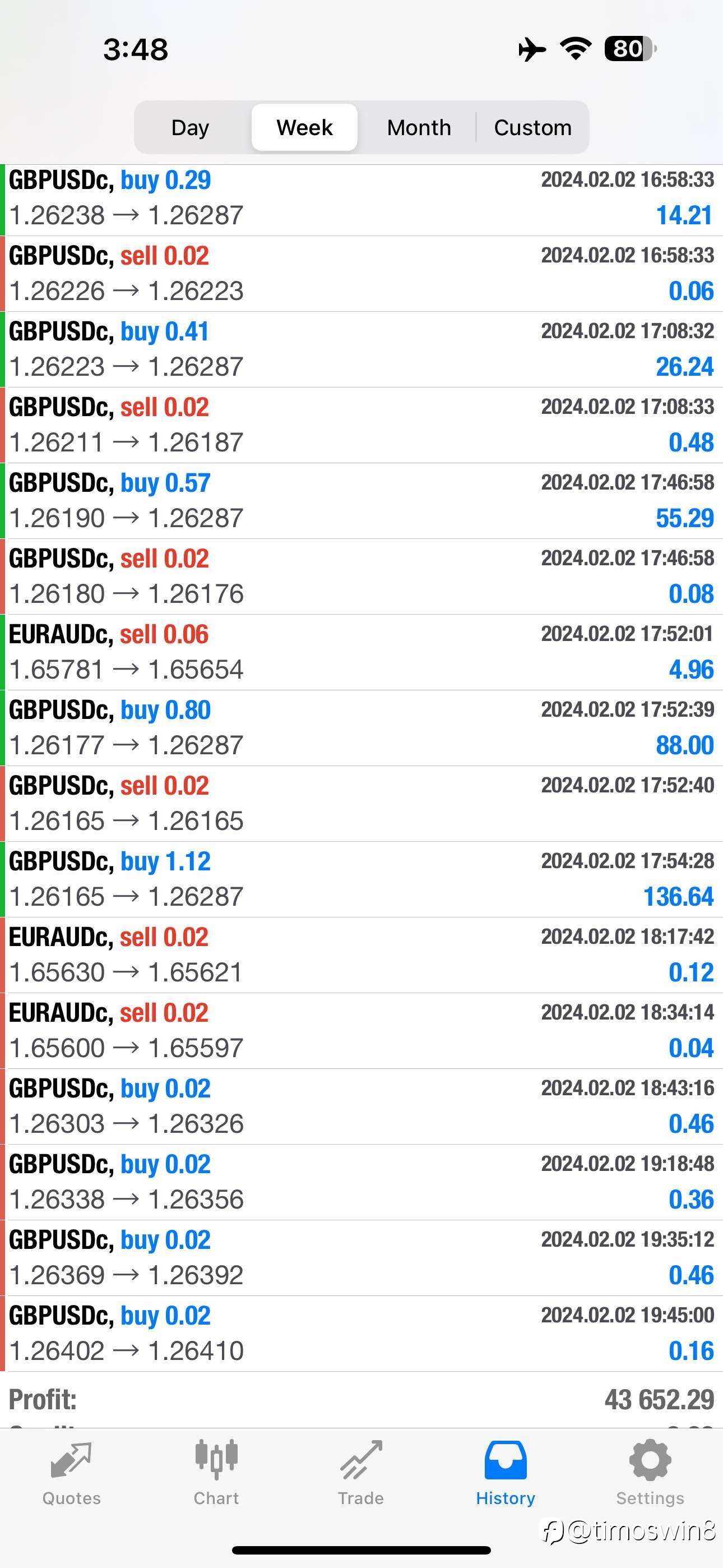The height and width of the screenshot is (1568, 723).
Task: Open GBPUSDc buy 0.57 deal details
Action: point(361,501)
